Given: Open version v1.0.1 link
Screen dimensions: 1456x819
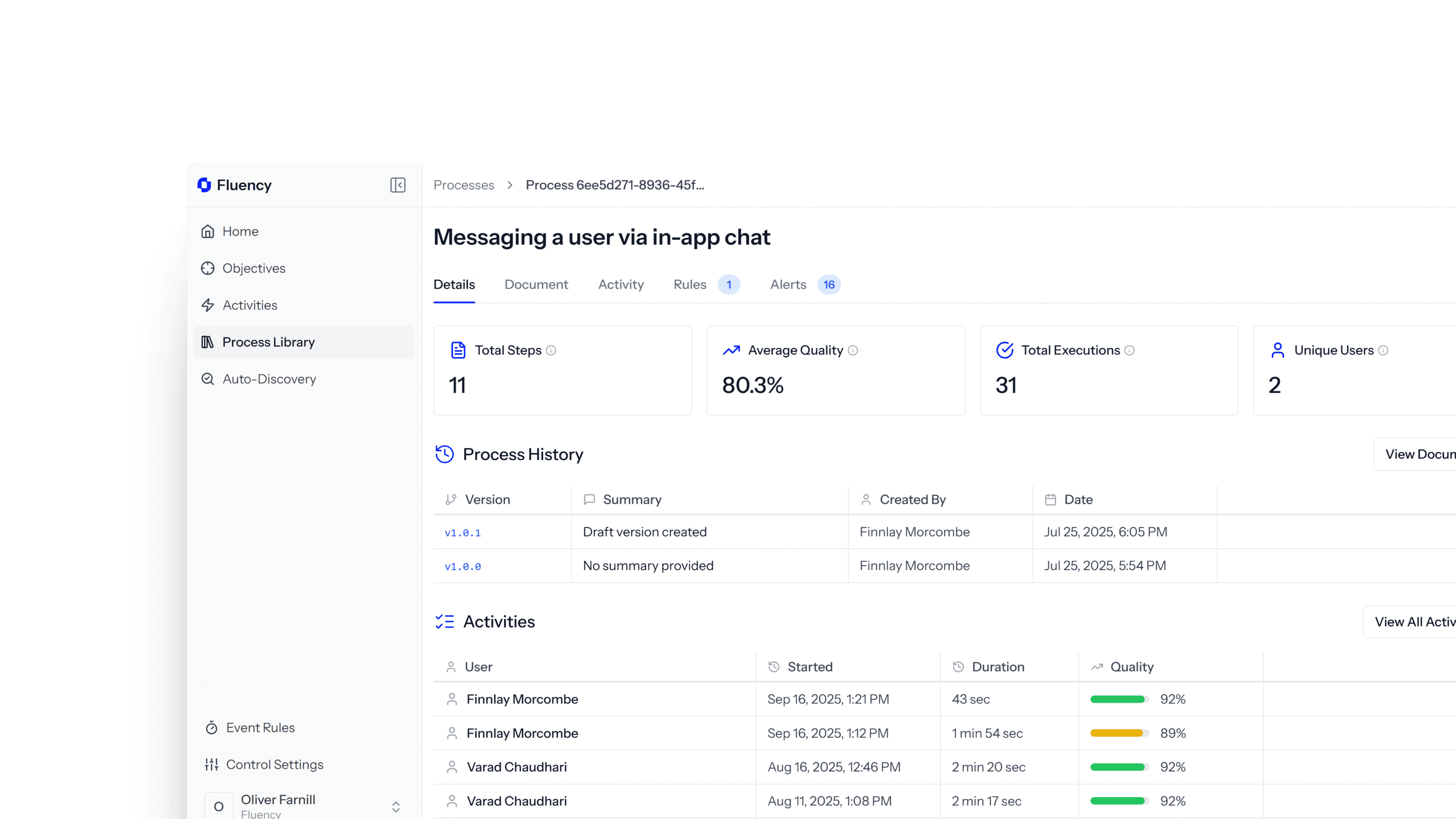Looking at the screenshot, I should [462, 532].
